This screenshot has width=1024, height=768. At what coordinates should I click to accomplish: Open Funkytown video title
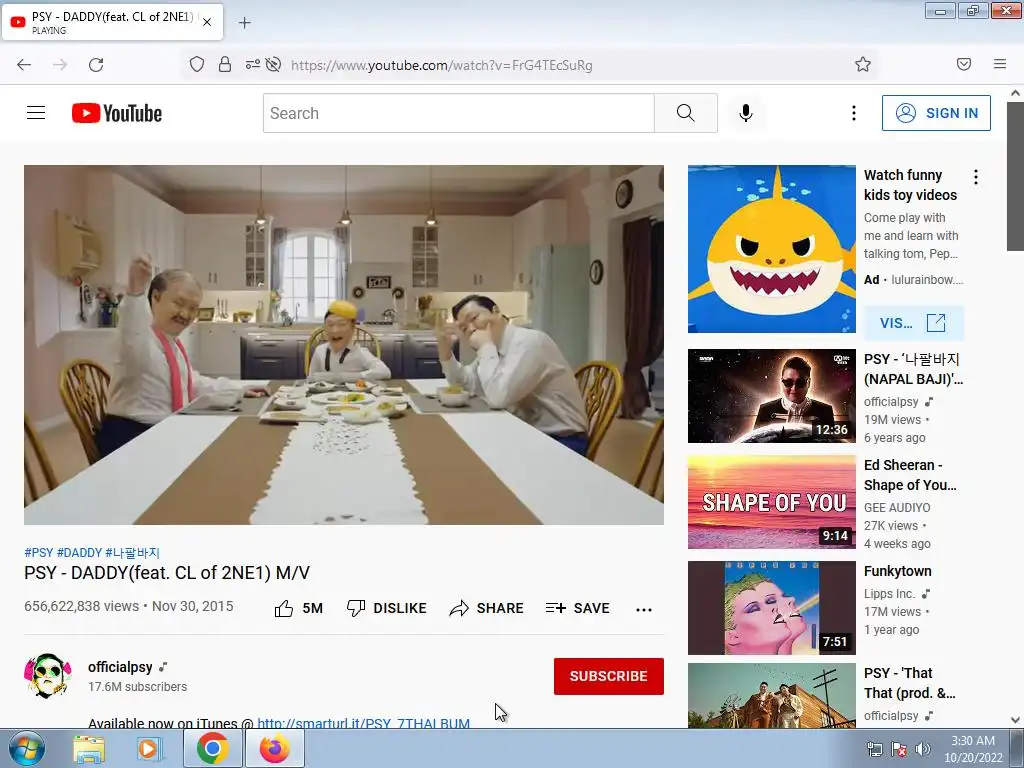coord(897,571)
